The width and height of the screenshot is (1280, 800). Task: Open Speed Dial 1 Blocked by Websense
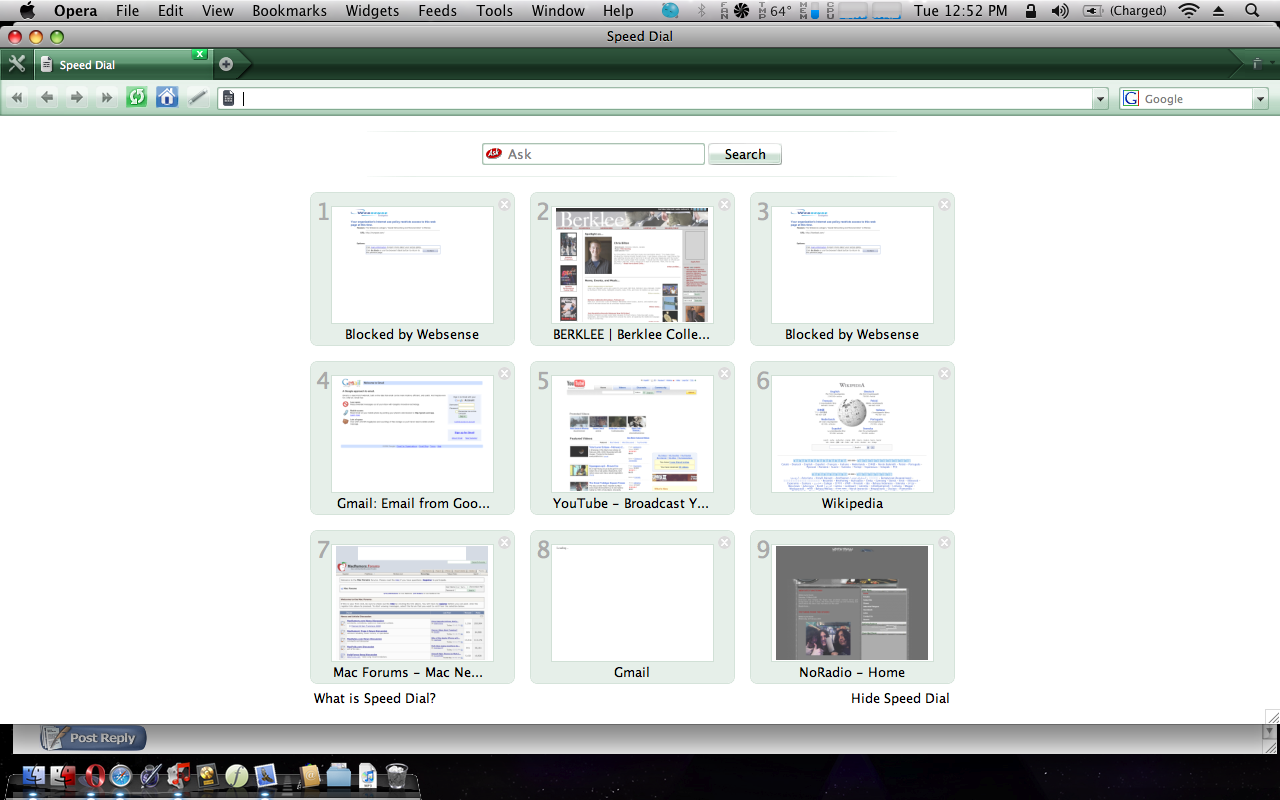[412, 265]
